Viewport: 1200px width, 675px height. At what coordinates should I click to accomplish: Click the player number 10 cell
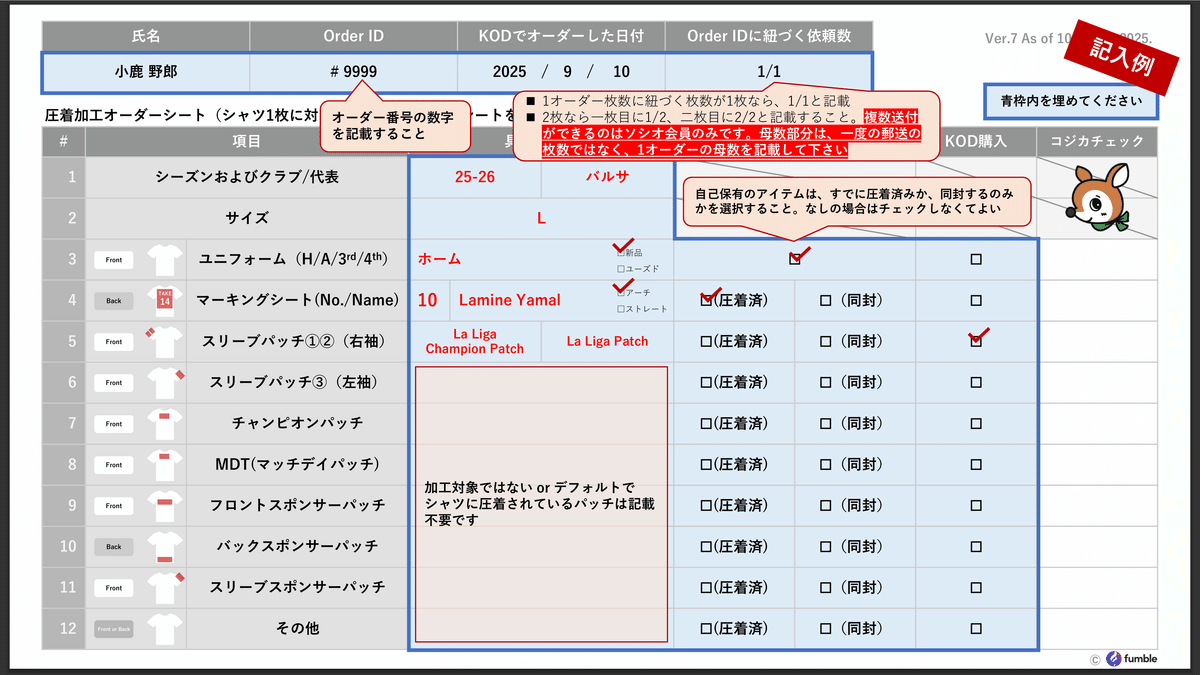pyautogui.click(x=428, y=300)
